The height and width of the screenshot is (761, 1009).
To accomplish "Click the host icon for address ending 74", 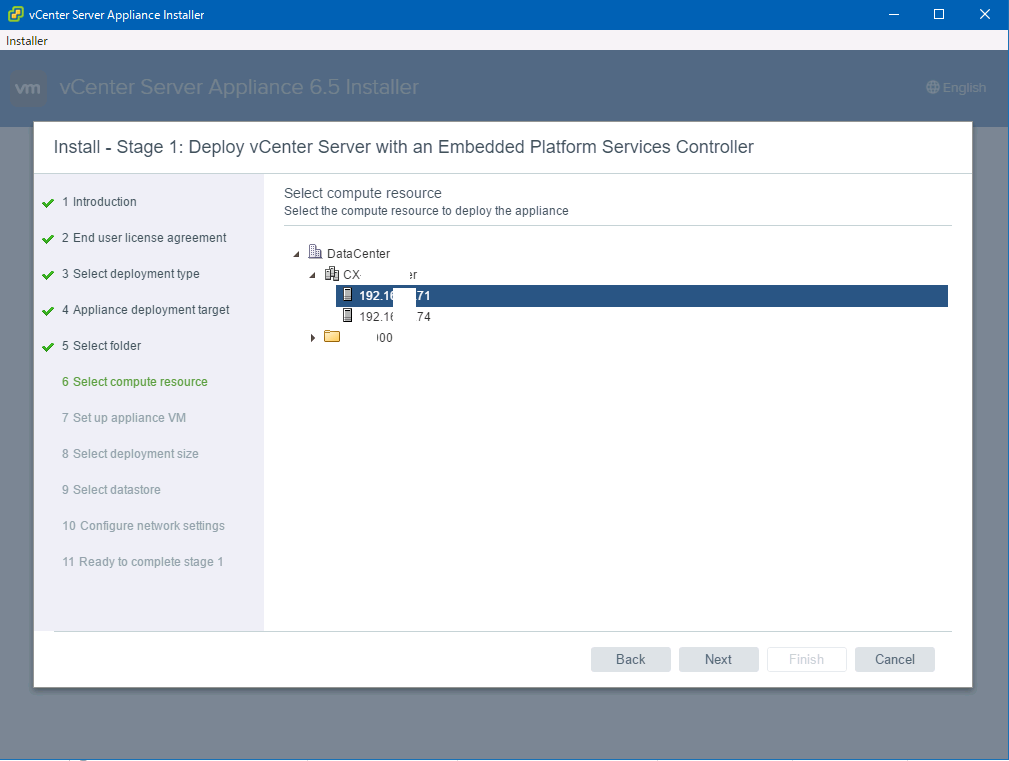I will coord(347,315).
